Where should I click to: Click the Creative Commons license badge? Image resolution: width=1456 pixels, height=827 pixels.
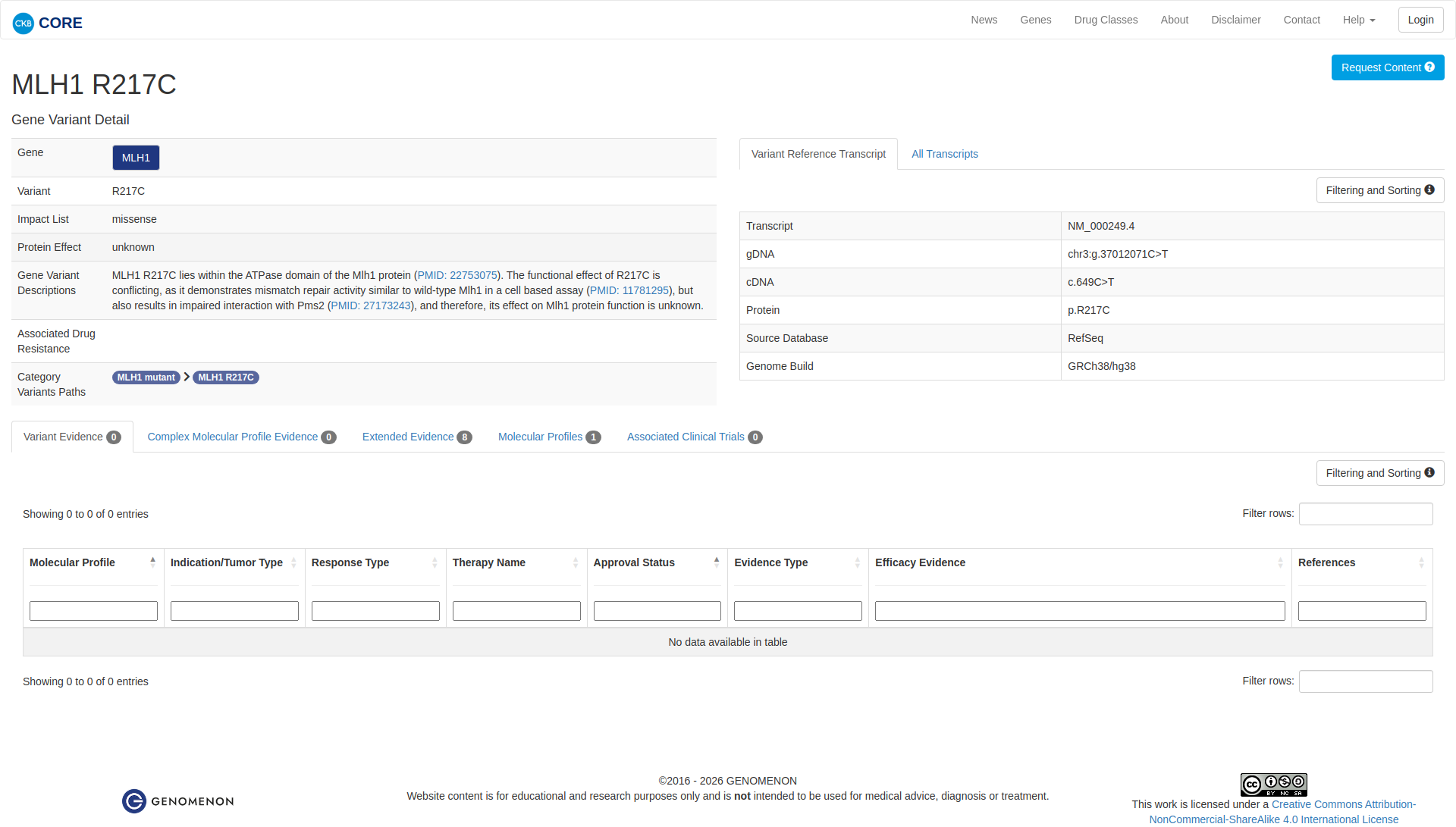[1273, 785]
